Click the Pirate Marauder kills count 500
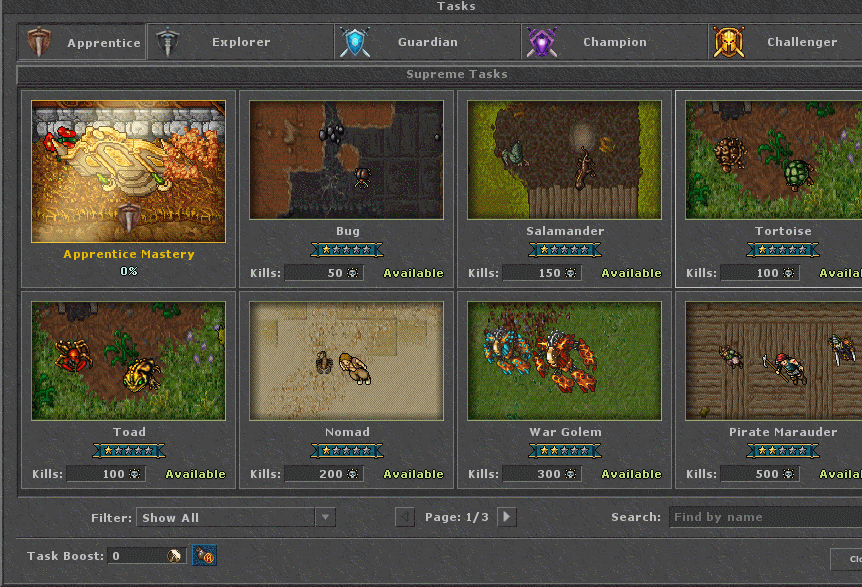This screenshot has height=587, width=862. tap(767, 474)
